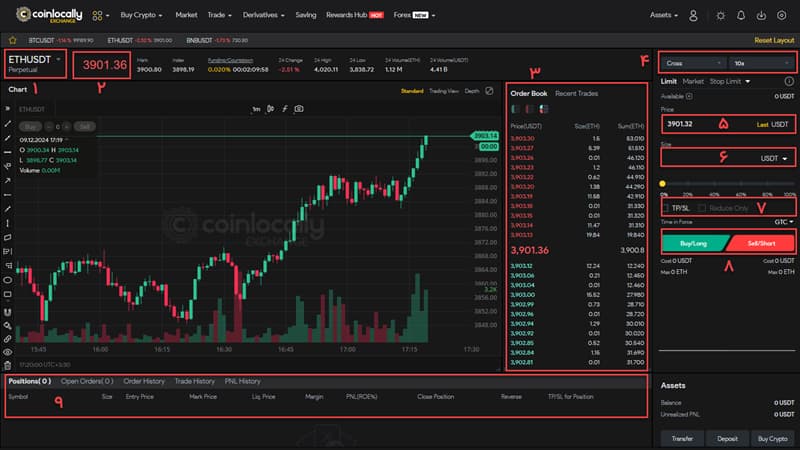This screenshot has height=450, width=800.
Task: Open the Market menu item
Action: (186, 15)
